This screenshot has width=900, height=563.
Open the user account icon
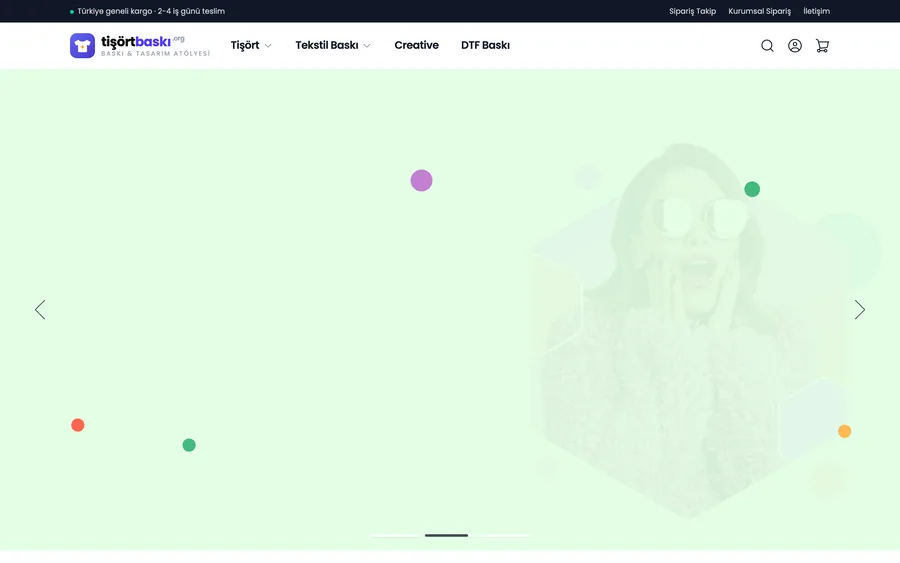click(794, 45)
